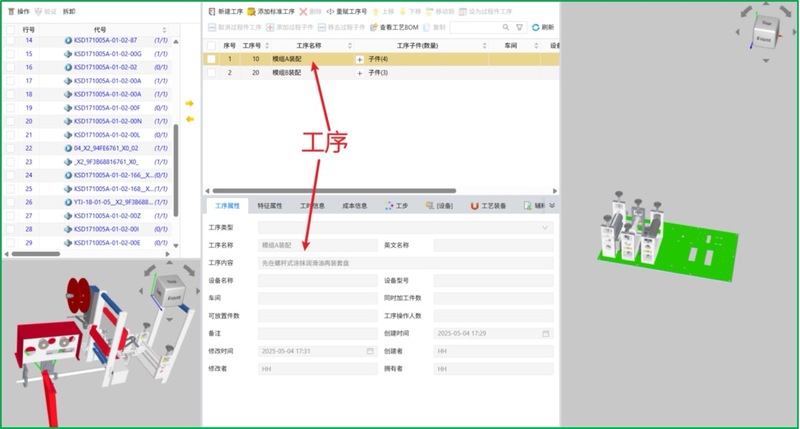Click the 重赋工序号 renumber icon

[331, 10]
